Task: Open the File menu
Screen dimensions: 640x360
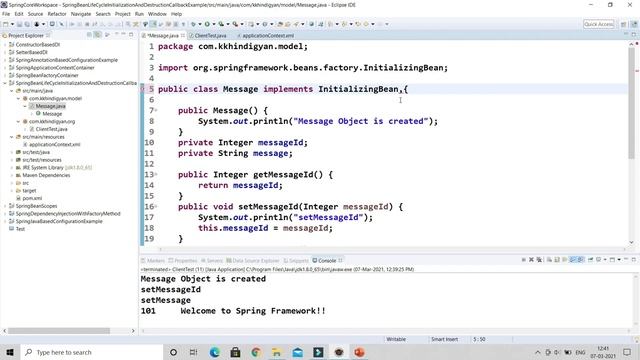Action: tap(6, 14)
